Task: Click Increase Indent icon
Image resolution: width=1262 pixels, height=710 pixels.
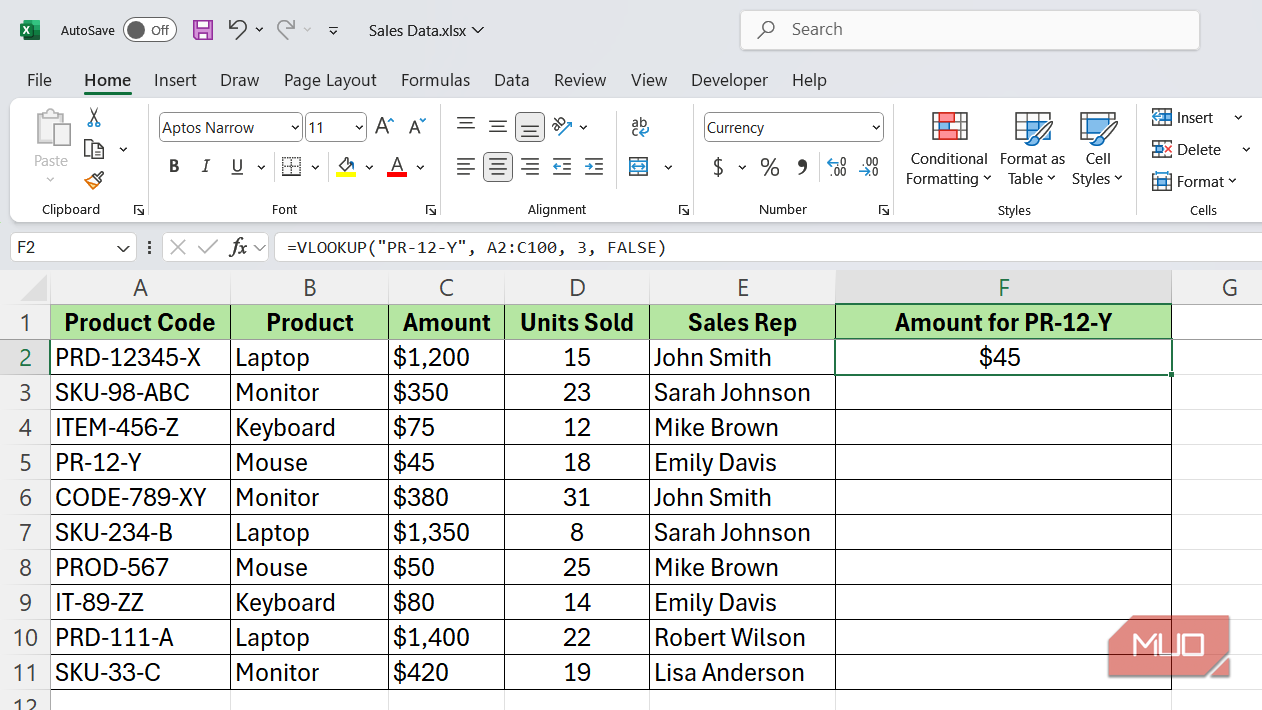Action: (594, 167)
